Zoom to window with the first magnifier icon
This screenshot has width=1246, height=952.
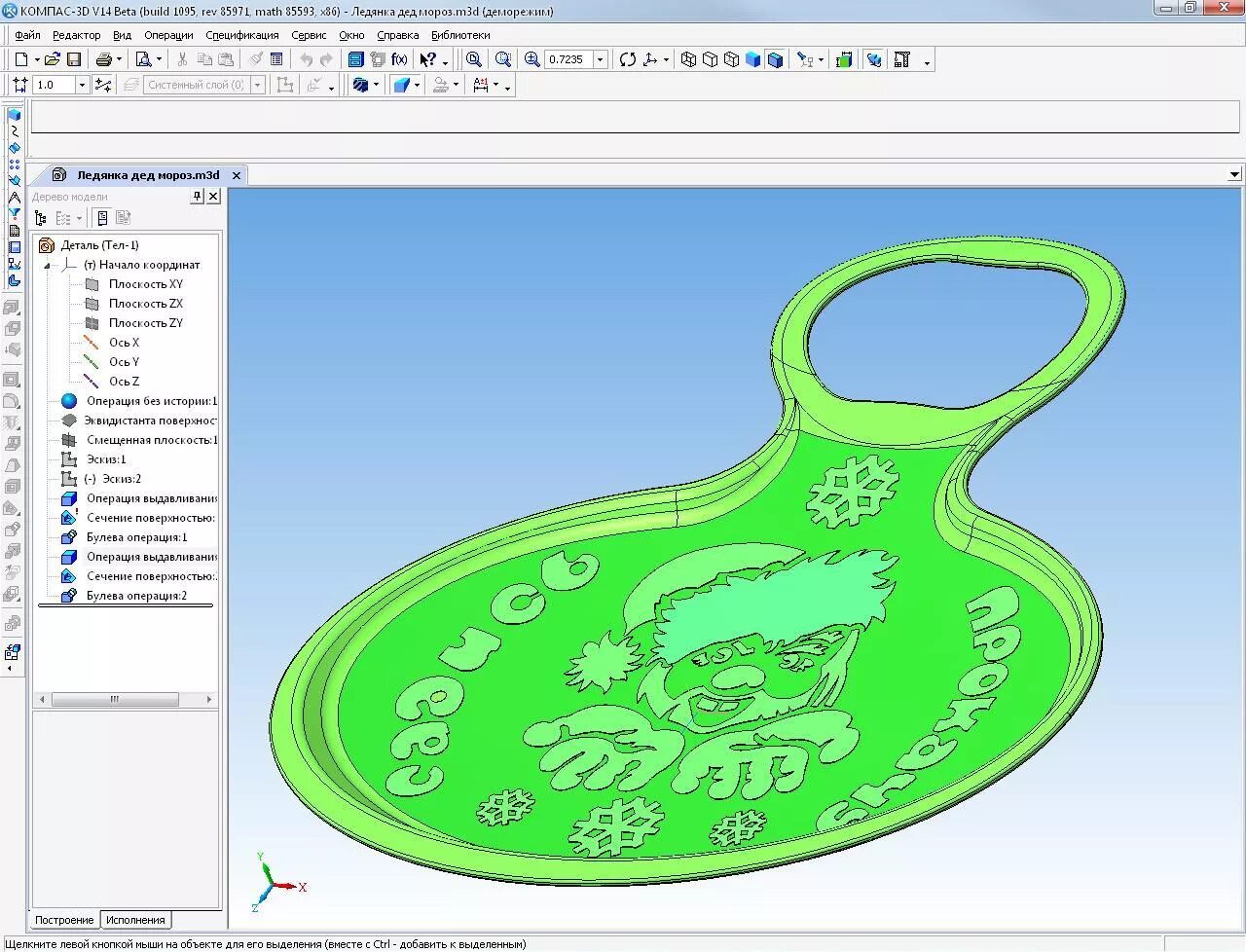(x=473, y=59)
